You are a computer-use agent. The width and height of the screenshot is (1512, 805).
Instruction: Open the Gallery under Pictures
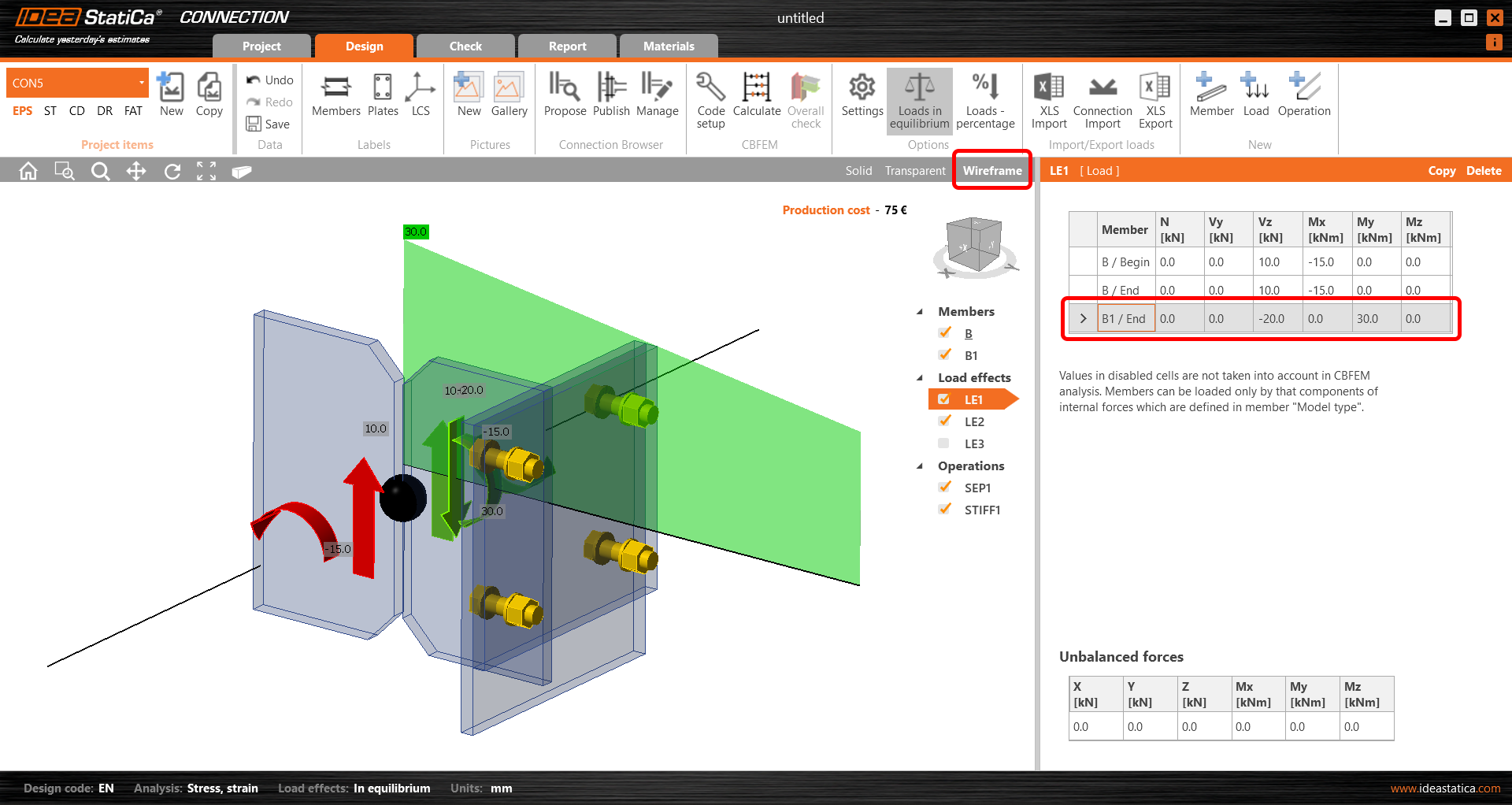509,95
